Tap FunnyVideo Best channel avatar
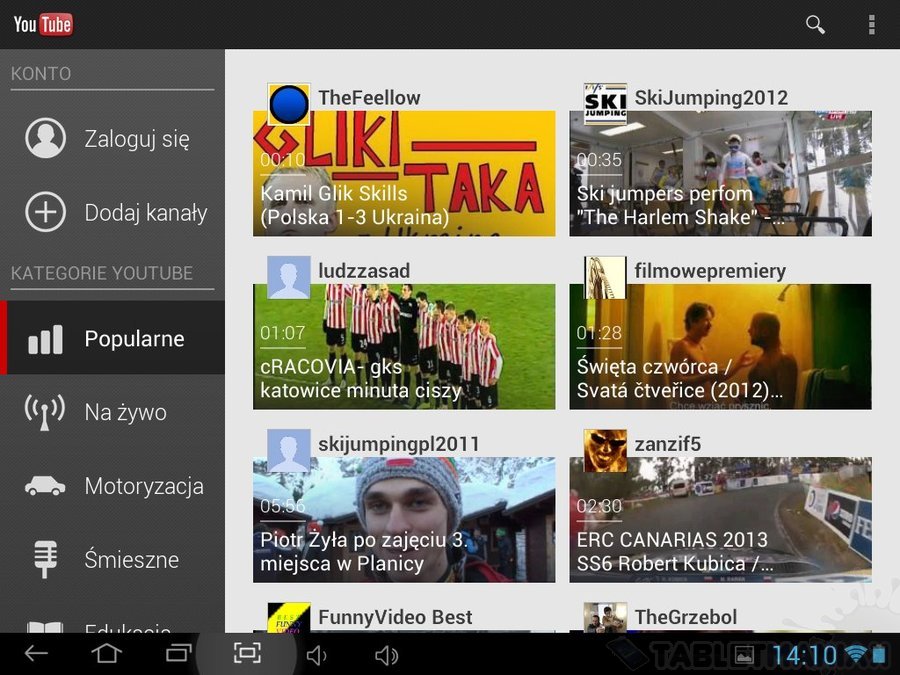This screenshot has height=675, width=900. pyautogui.click(x=289, y=618)
